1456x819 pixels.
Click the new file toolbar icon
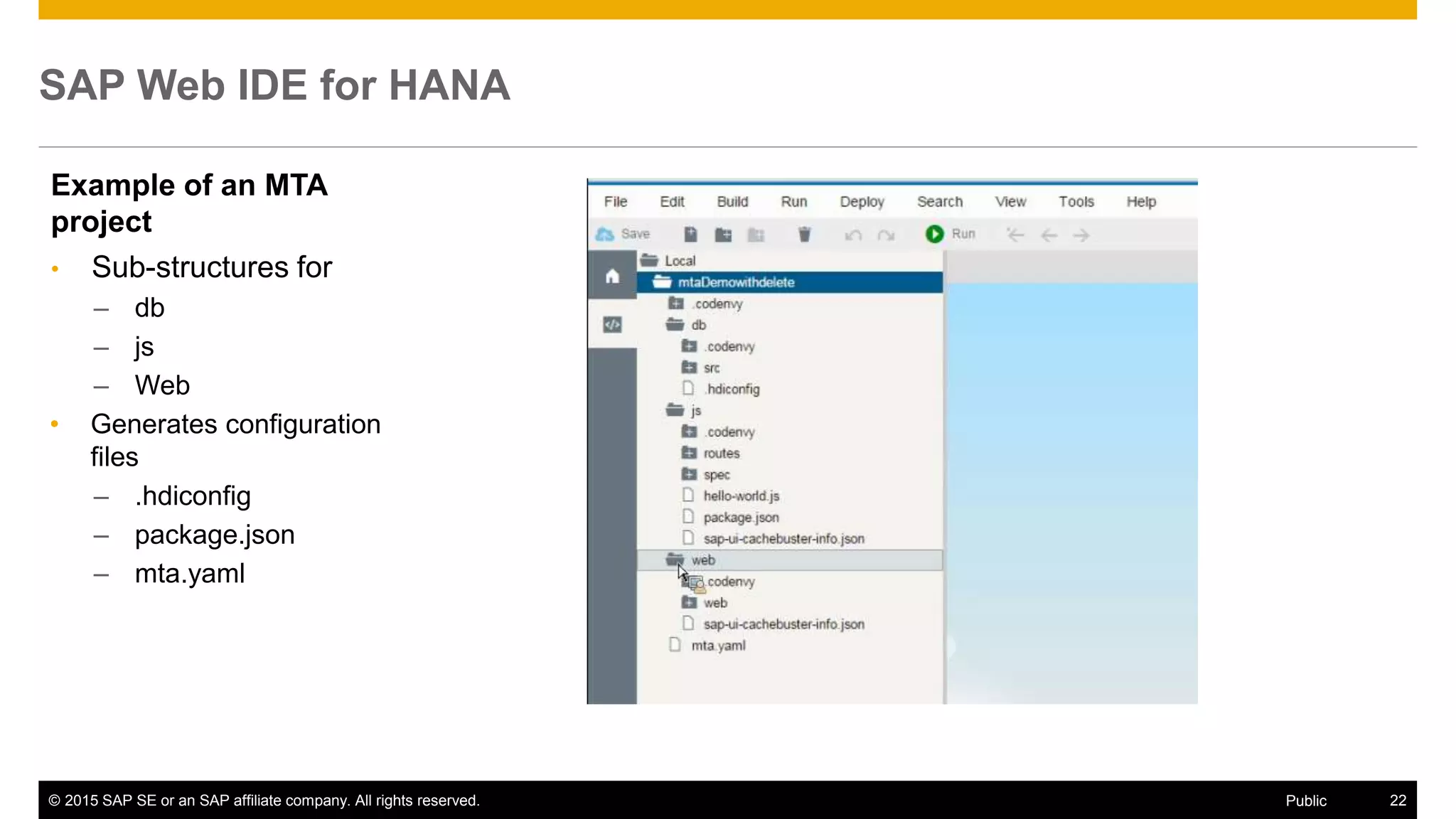point(690,235)
